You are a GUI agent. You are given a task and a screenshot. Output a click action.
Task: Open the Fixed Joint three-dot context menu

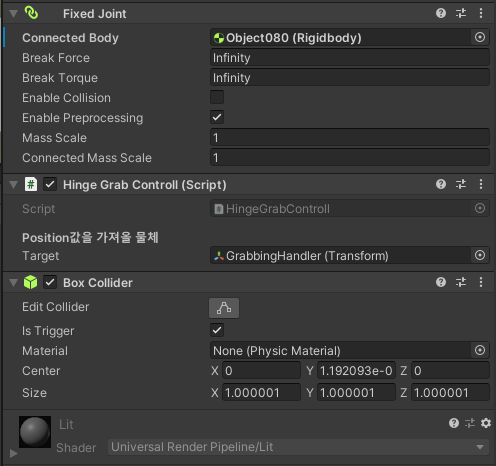(x=481, y=13)
